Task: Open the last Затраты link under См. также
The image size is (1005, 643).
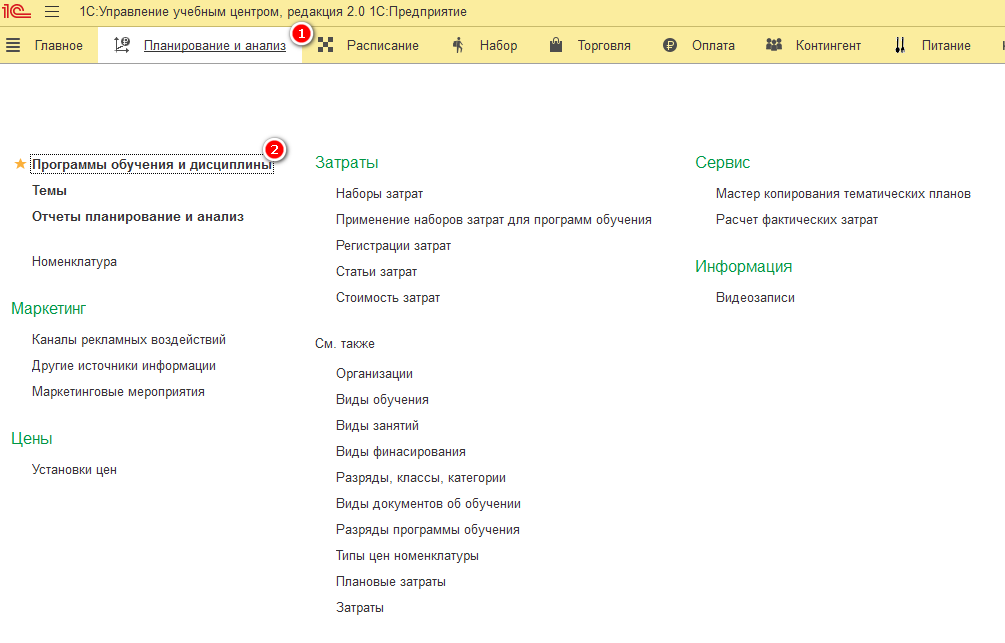Action: click(360, 608)
